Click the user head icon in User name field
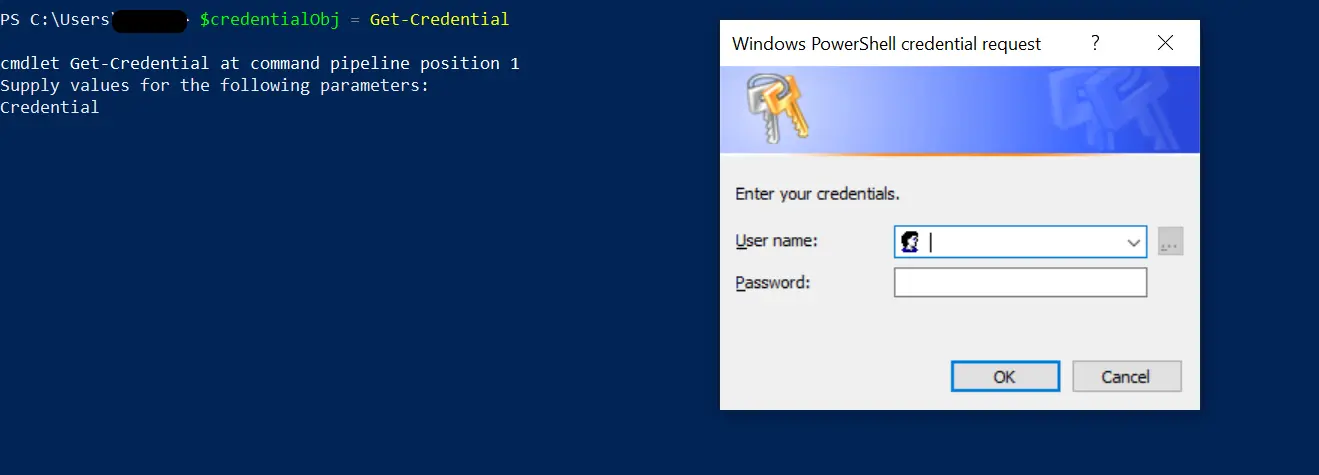 click(910, 242)
